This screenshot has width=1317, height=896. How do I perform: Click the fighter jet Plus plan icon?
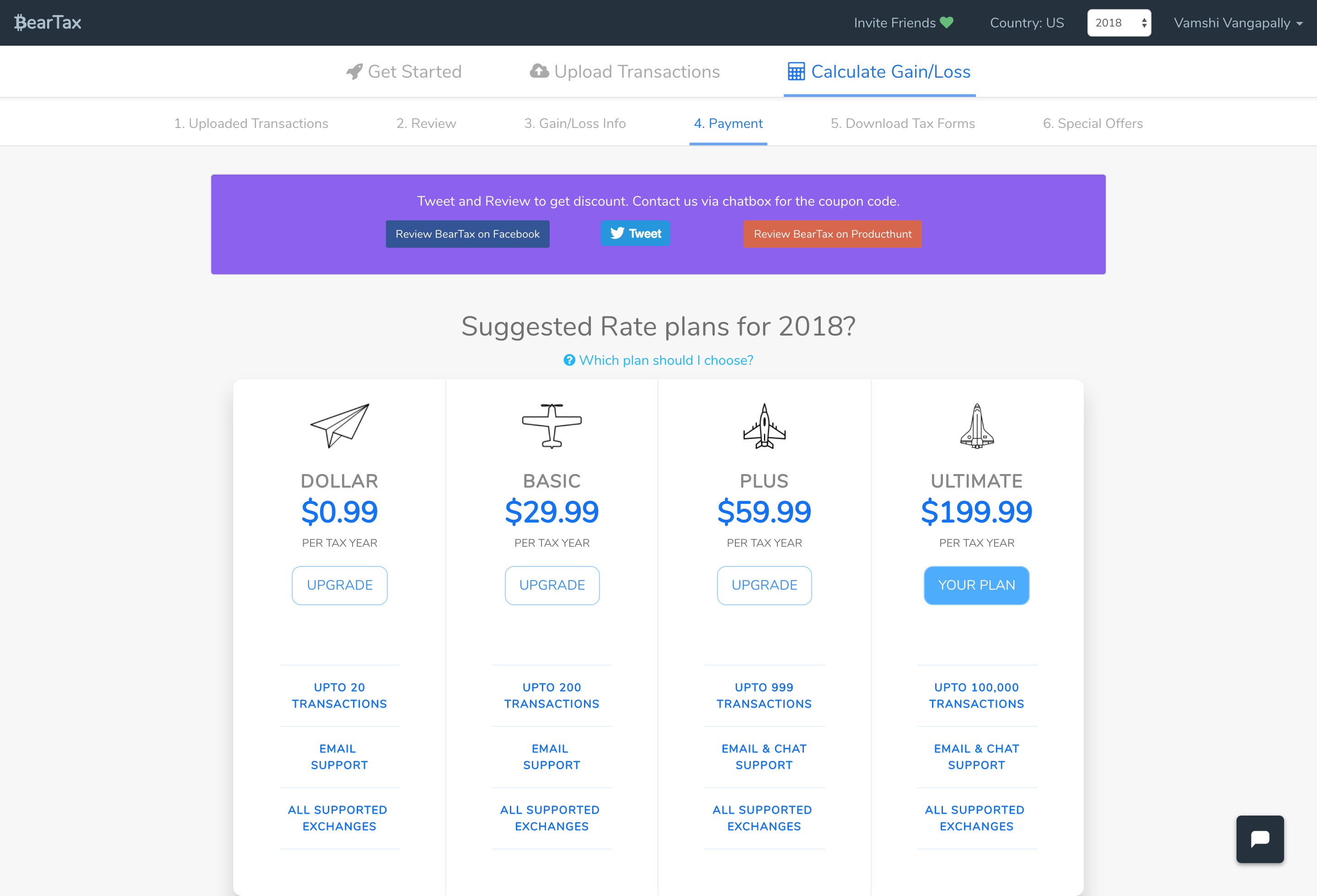click(x=764, y=426)
